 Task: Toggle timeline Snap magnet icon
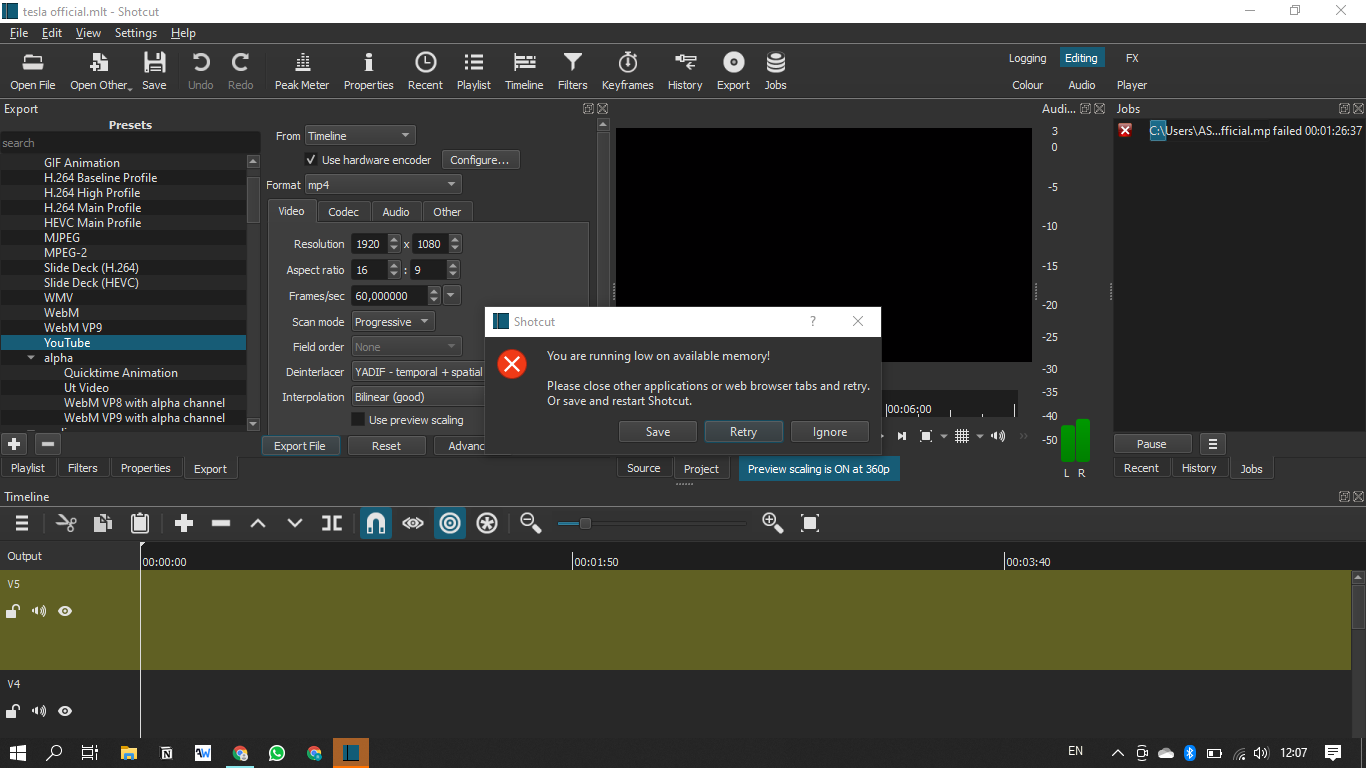click(x=376, y=523)
